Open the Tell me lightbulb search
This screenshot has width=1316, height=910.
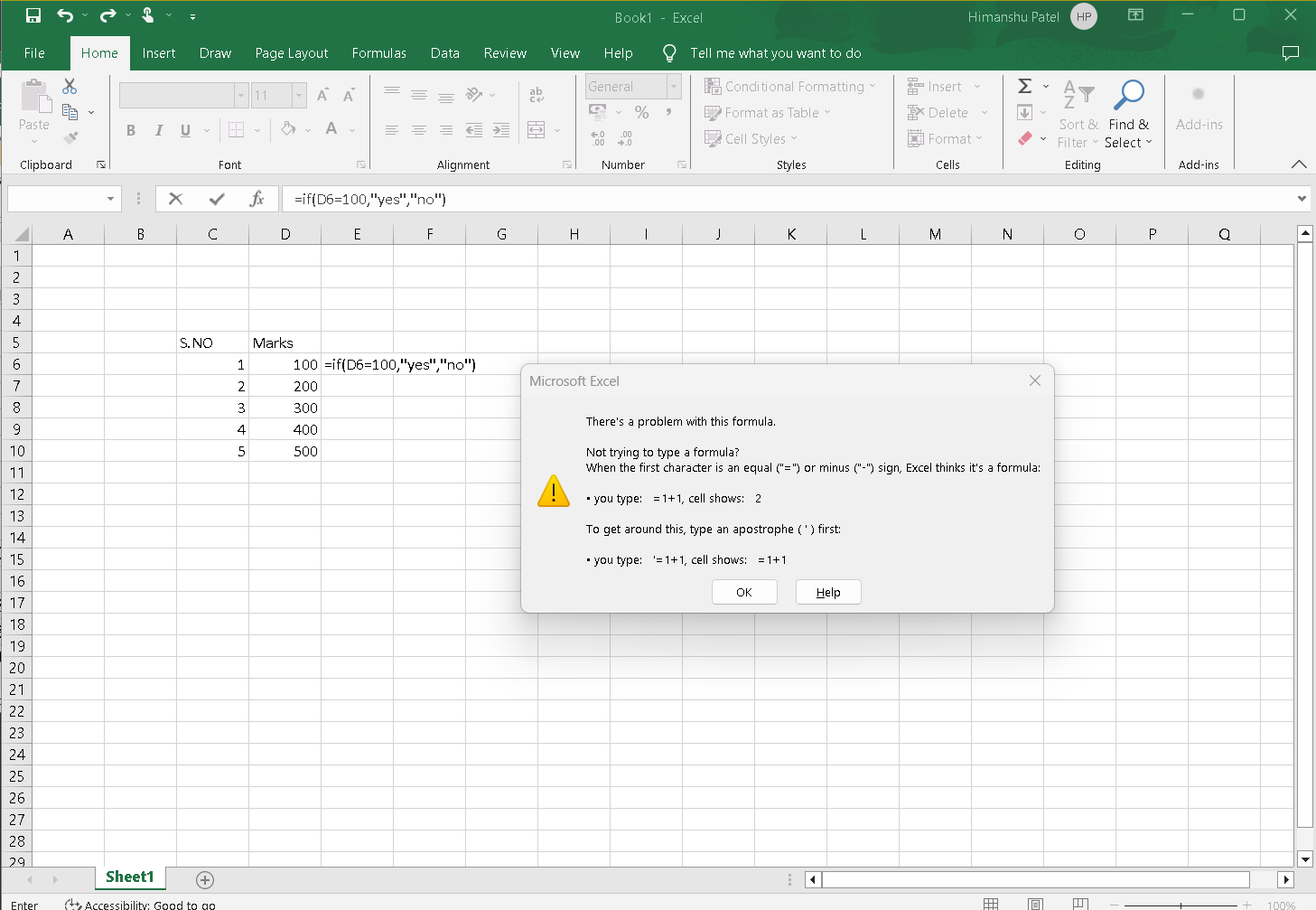coord(669,53)
